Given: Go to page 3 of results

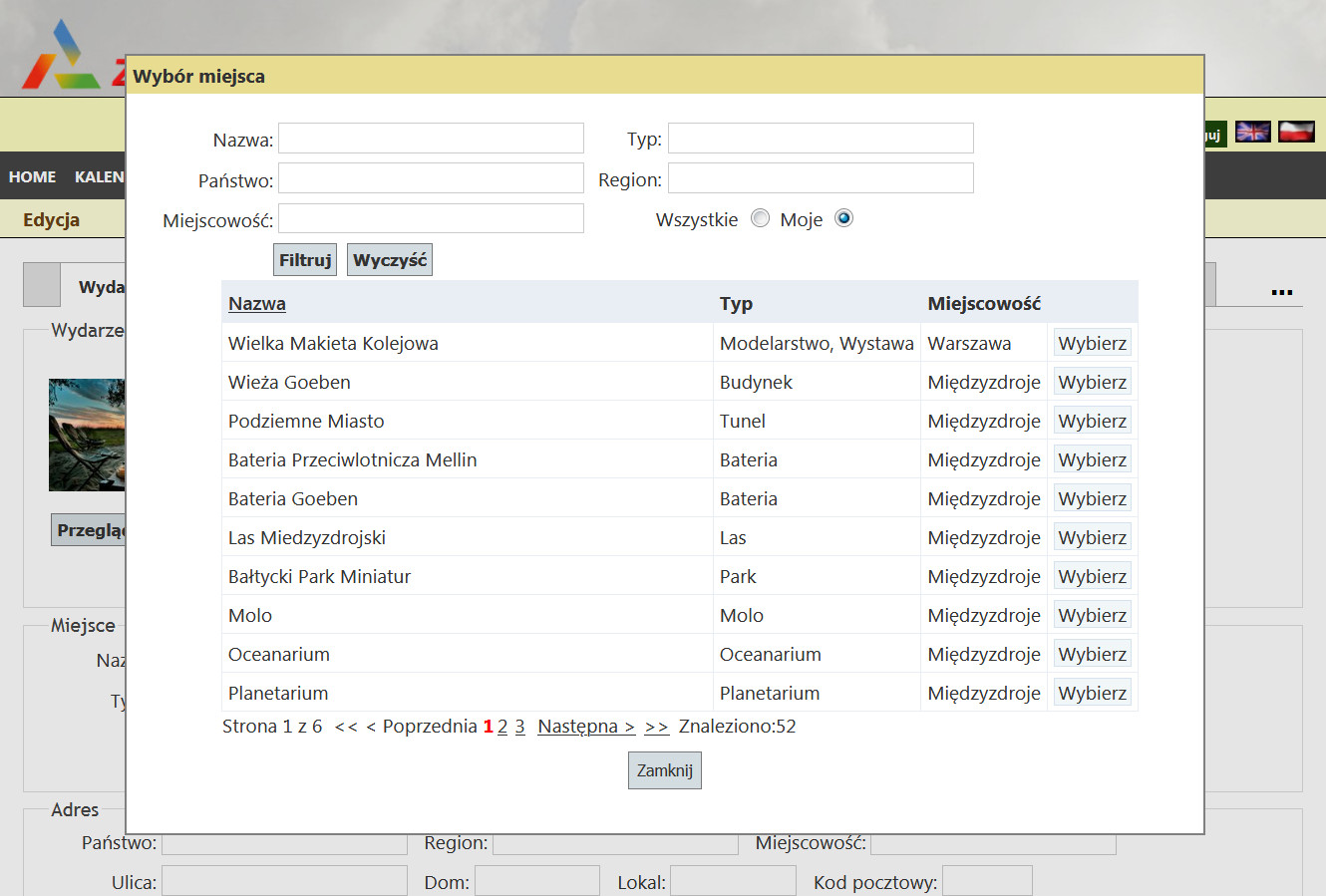Looking at the screenshot, I should pos(519,727).
